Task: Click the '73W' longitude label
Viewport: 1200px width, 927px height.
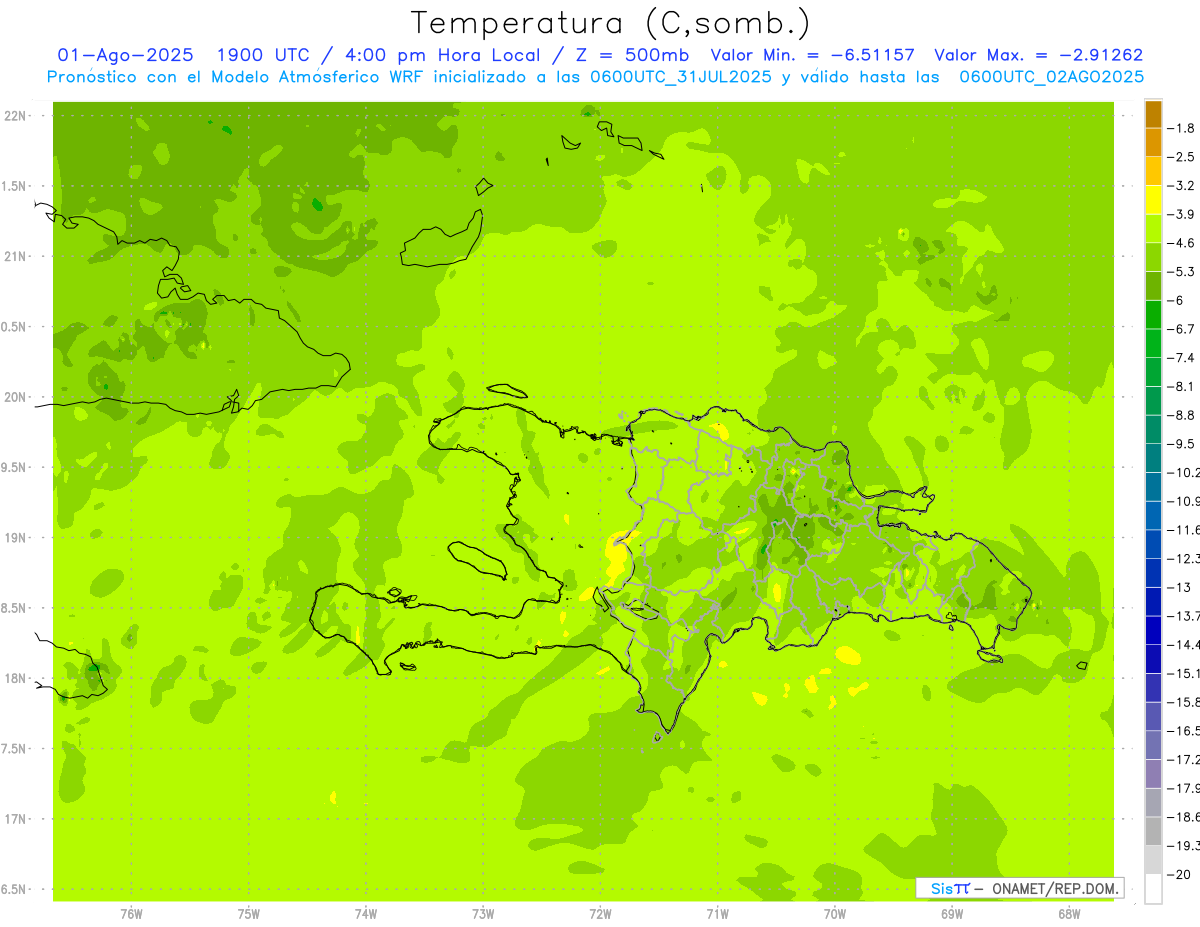Action: (x=483, y=914)
